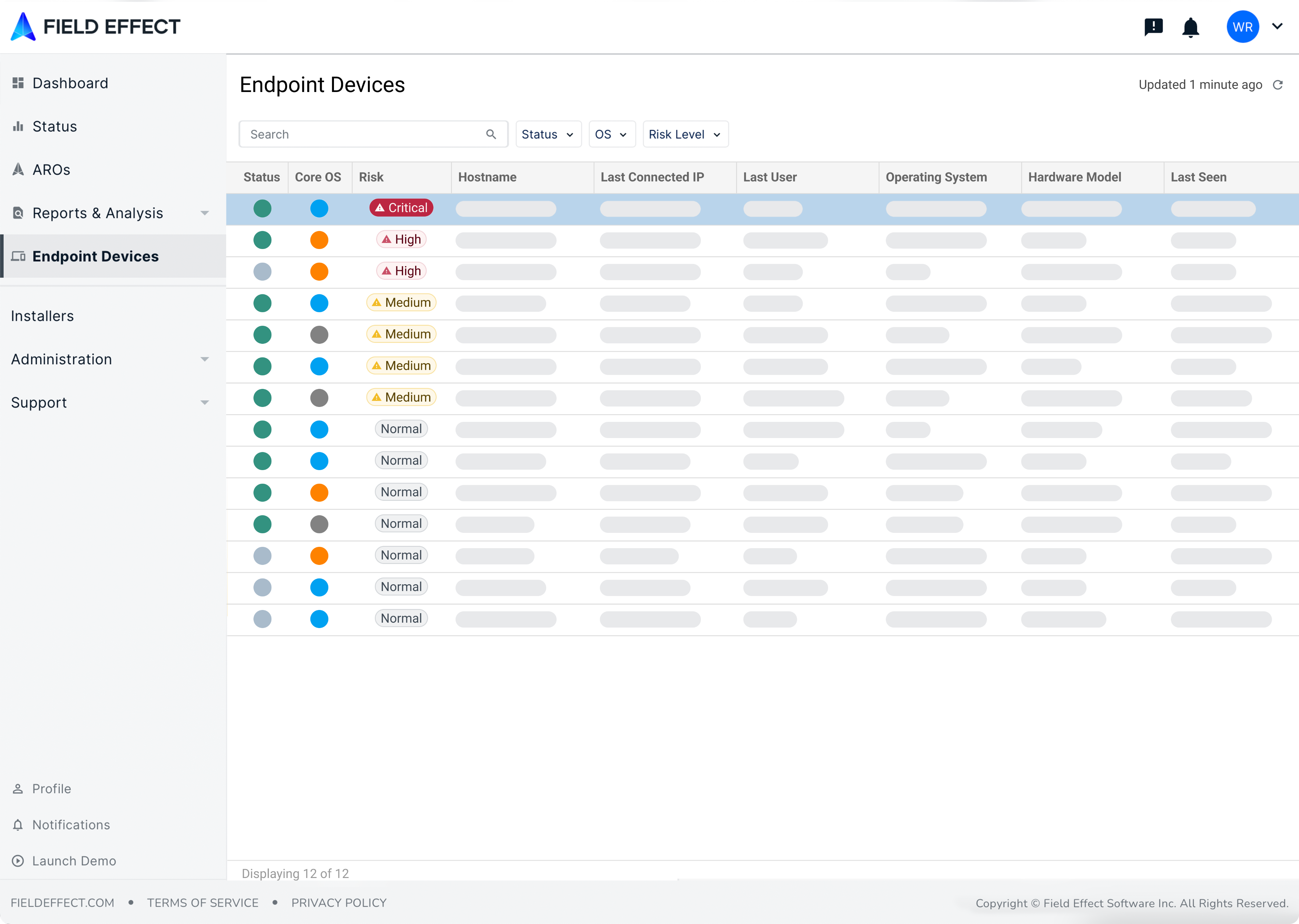The image size is (1299, 924).
Task: Open the Installers page
Action: [43, 316]
